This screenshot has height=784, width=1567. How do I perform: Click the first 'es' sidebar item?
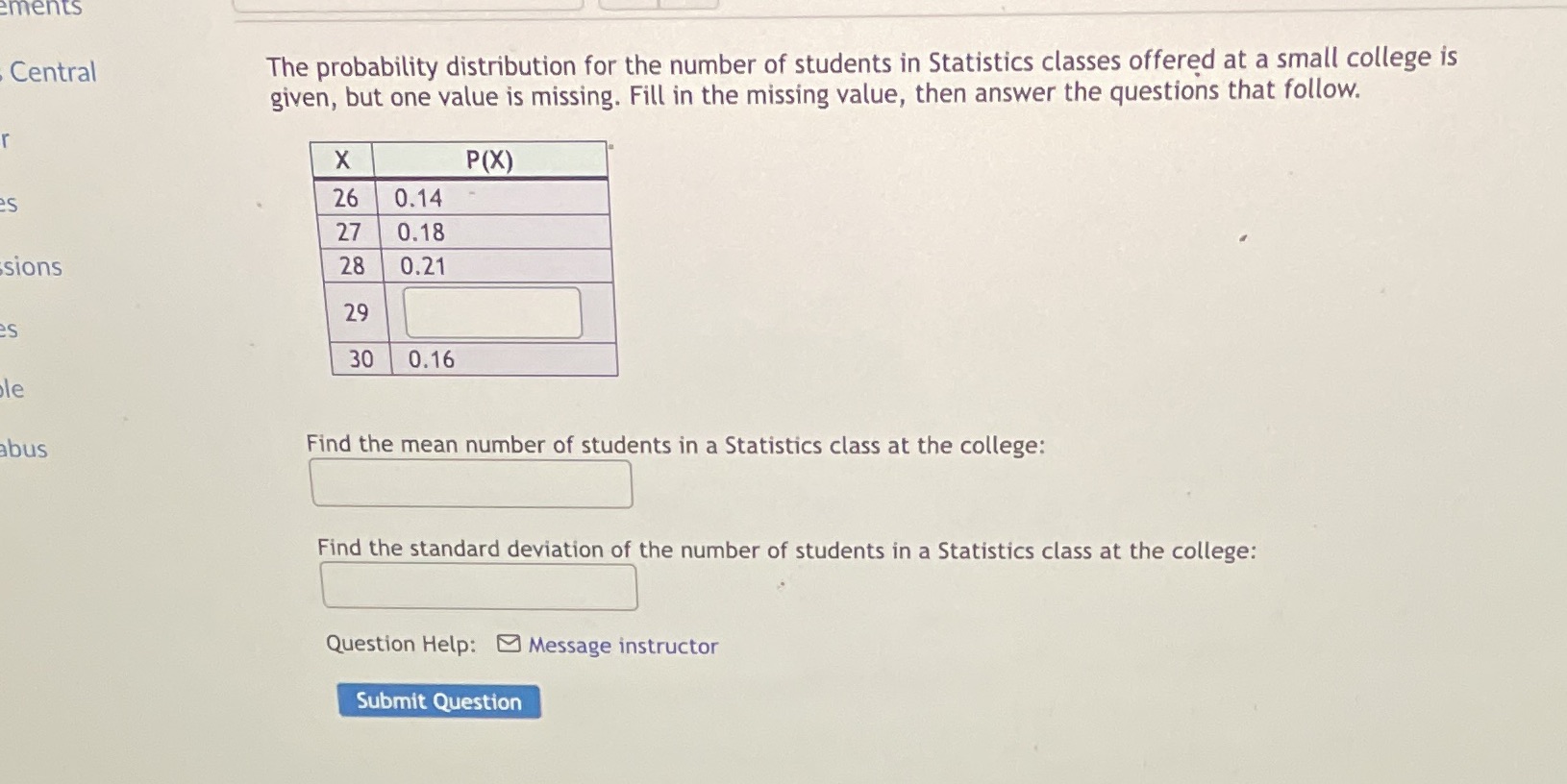tap(9, 204)
